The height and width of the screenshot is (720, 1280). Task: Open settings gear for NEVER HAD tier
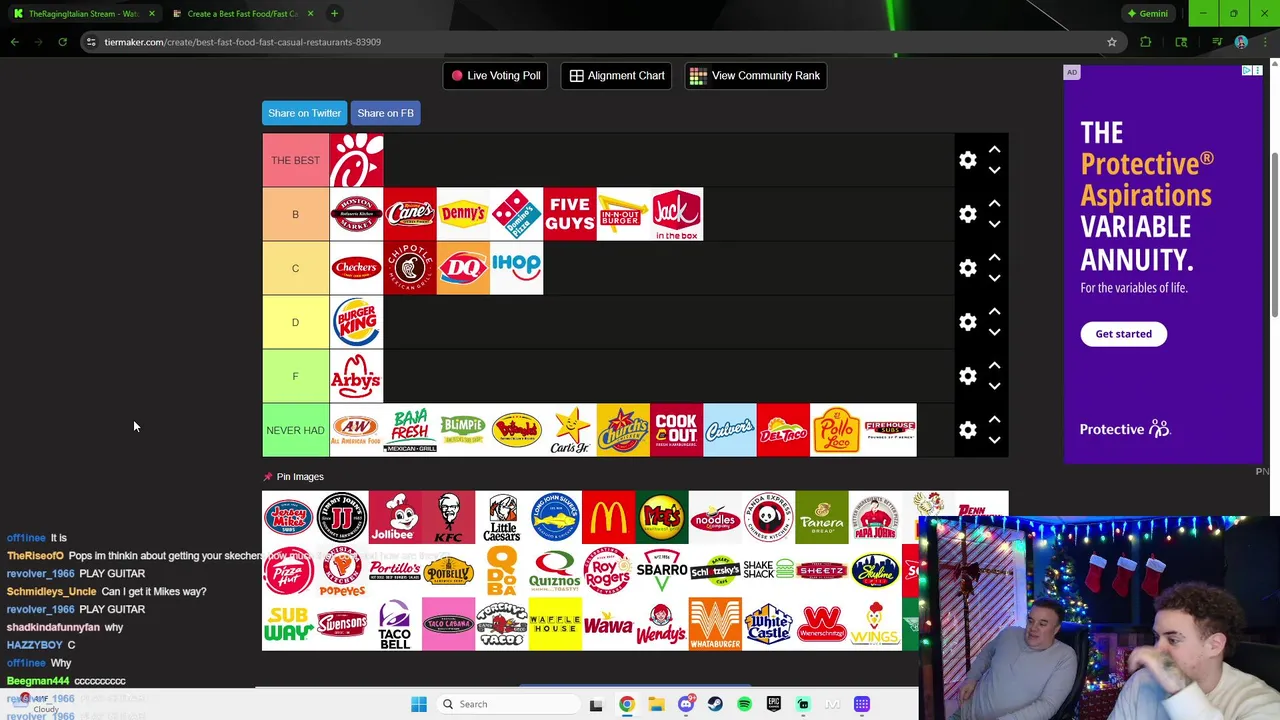(x=968, y=430)
